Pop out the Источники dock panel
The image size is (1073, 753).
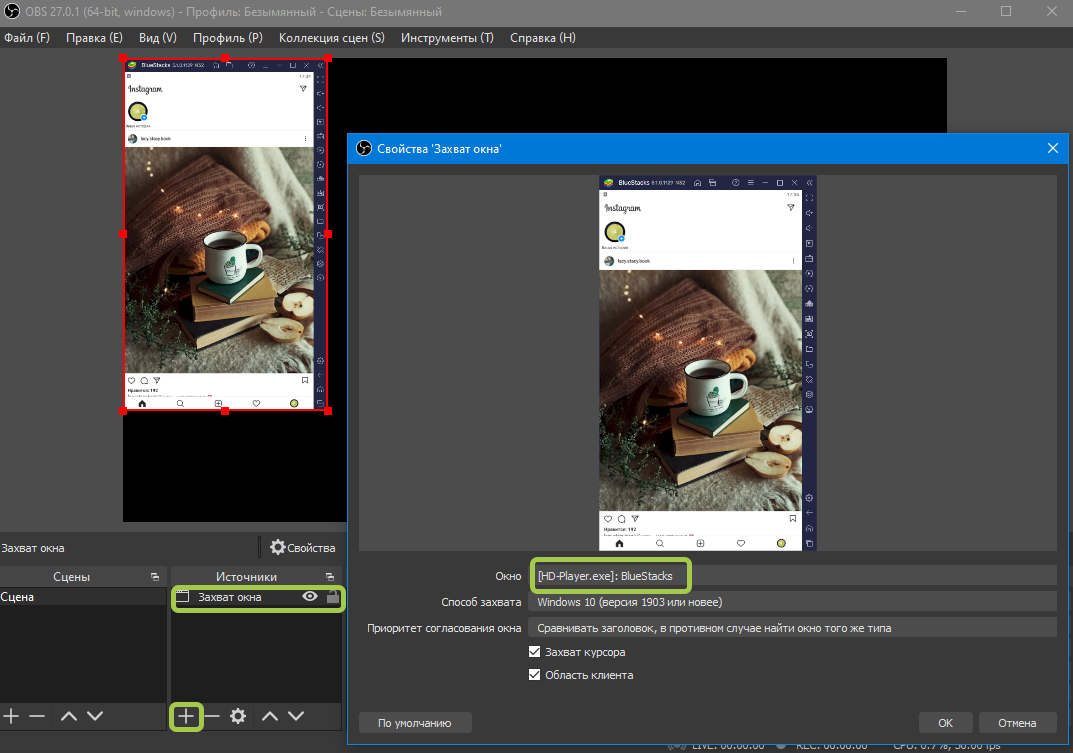point(329,577)
